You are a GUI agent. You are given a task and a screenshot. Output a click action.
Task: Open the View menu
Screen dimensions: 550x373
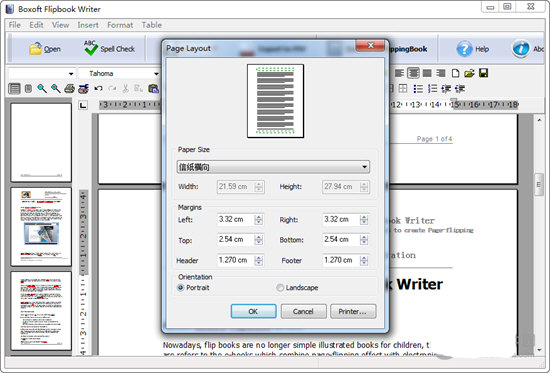60,25
